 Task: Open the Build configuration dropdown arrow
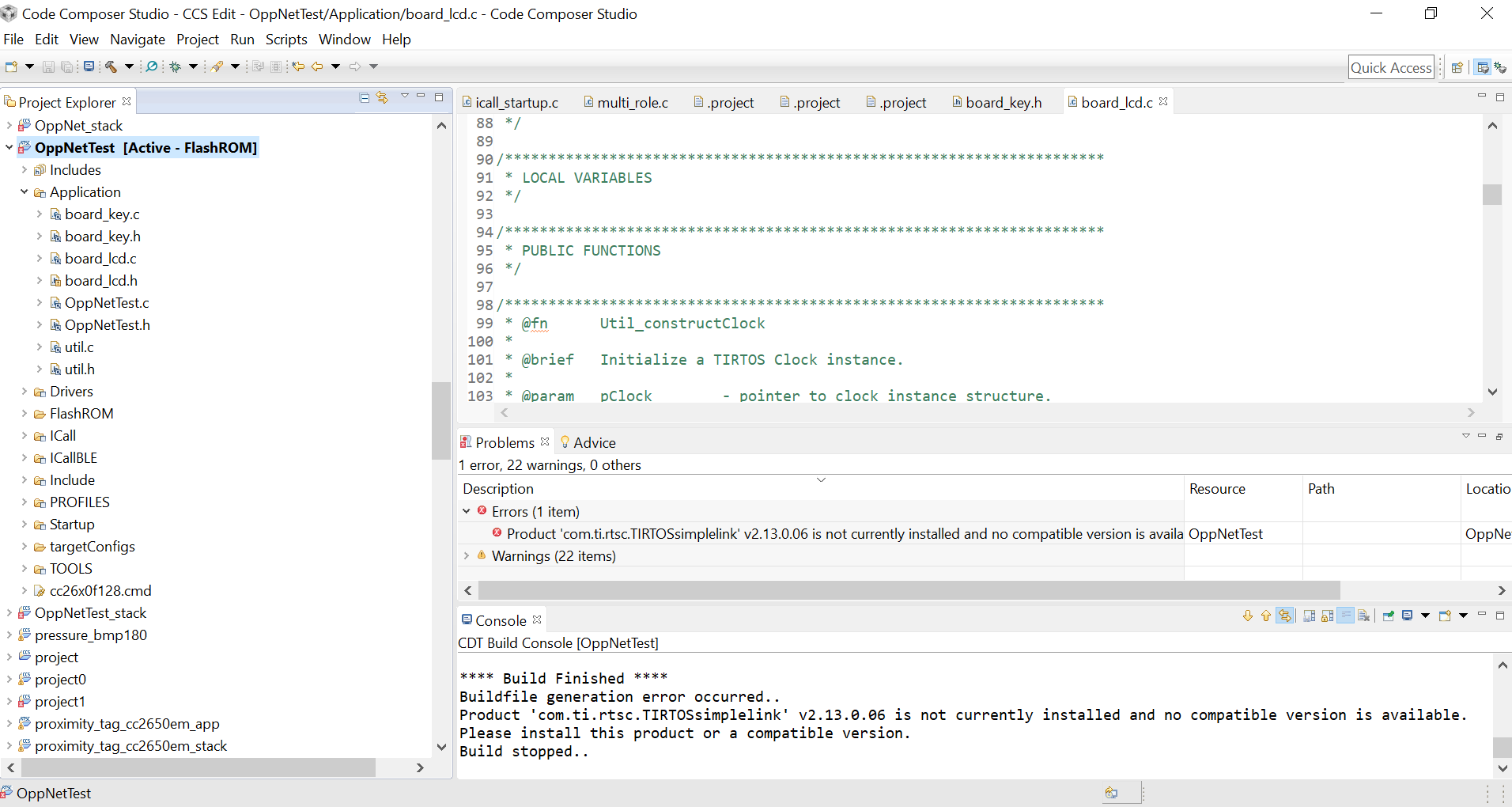[x=129, y=66]
